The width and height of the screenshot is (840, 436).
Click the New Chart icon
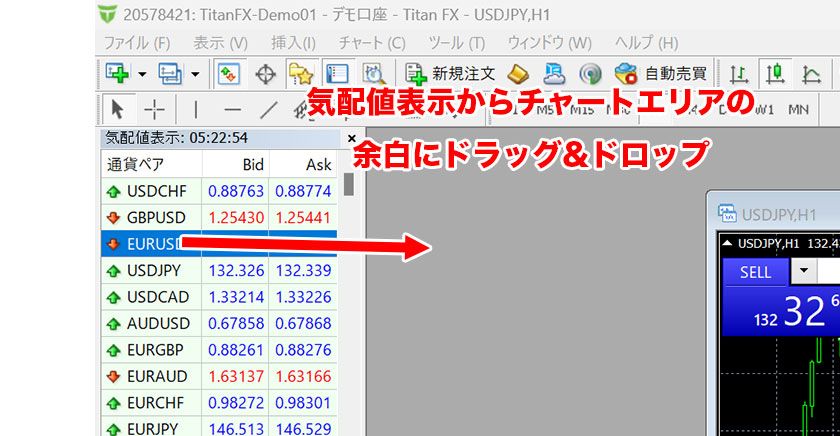(119, 73)
